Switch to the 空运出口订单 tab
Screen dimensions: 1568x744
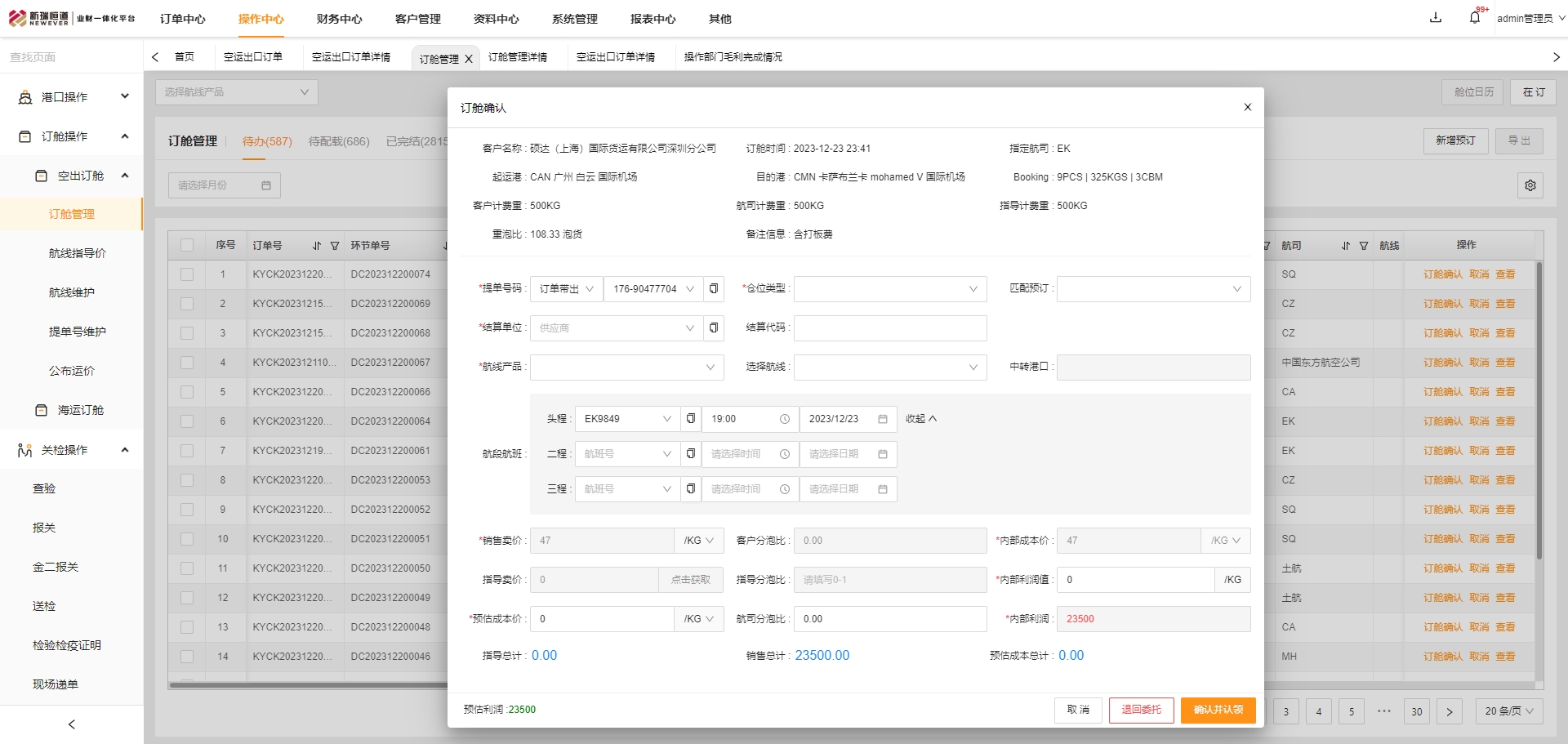click(253, 57)
